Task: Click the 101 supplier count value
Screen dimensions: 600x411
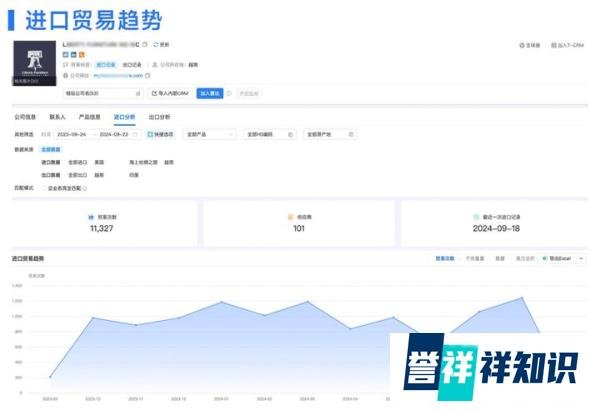Action: [x=299, y=228]
